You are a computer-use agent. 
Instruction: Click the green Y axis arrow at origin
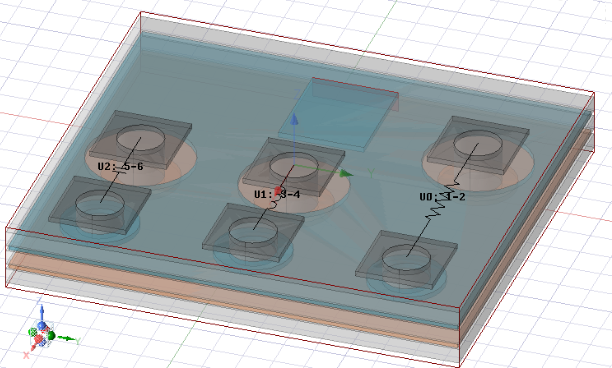[347, 173]
